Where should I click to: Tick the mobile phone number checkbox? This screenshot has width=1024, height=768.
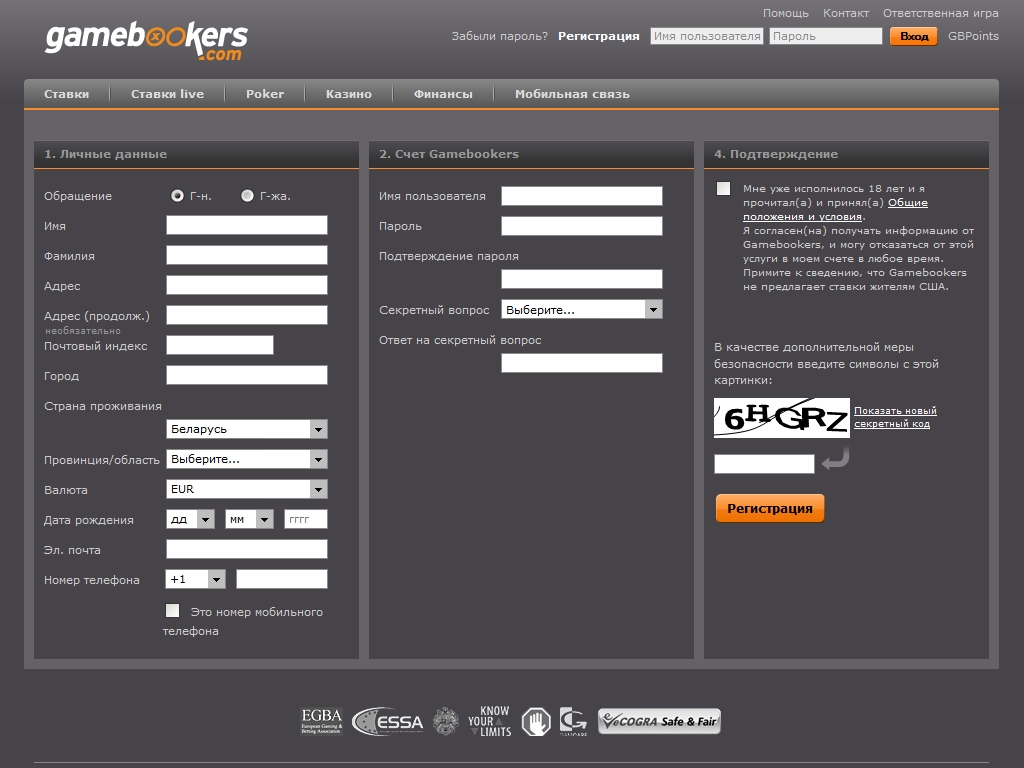173,611
